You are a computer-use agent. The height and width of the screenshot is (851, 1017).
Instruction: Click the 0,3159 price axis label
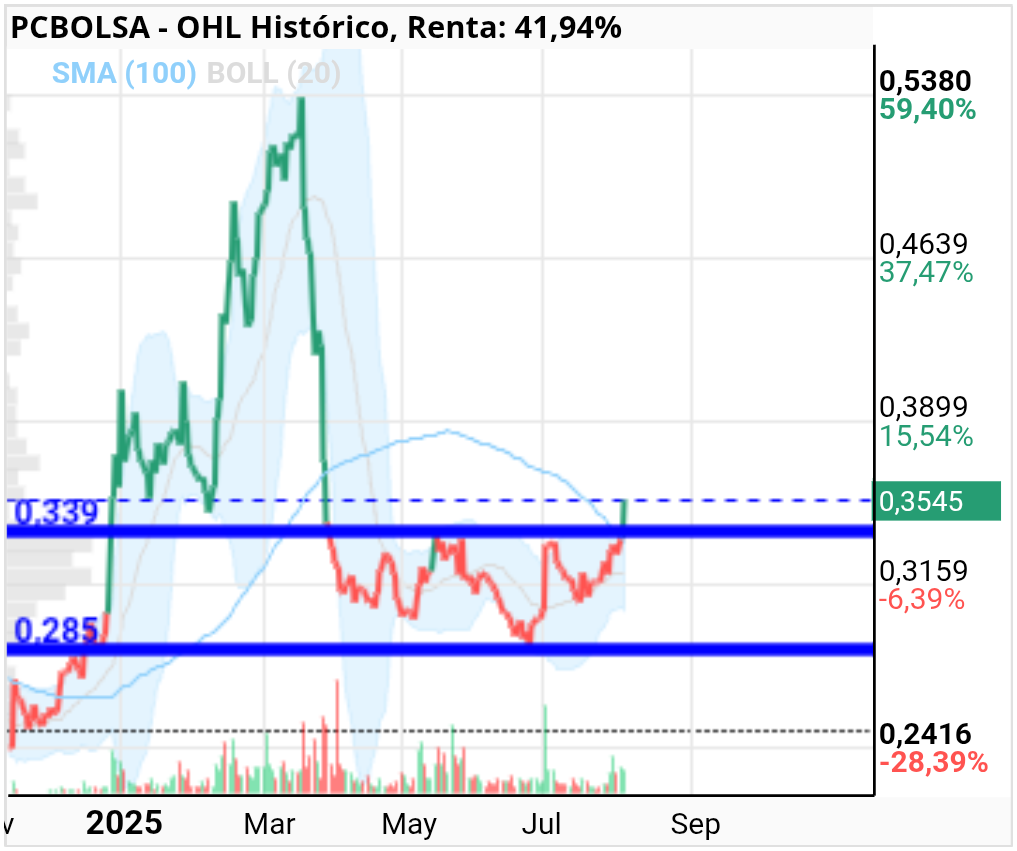tap(924, 571)
